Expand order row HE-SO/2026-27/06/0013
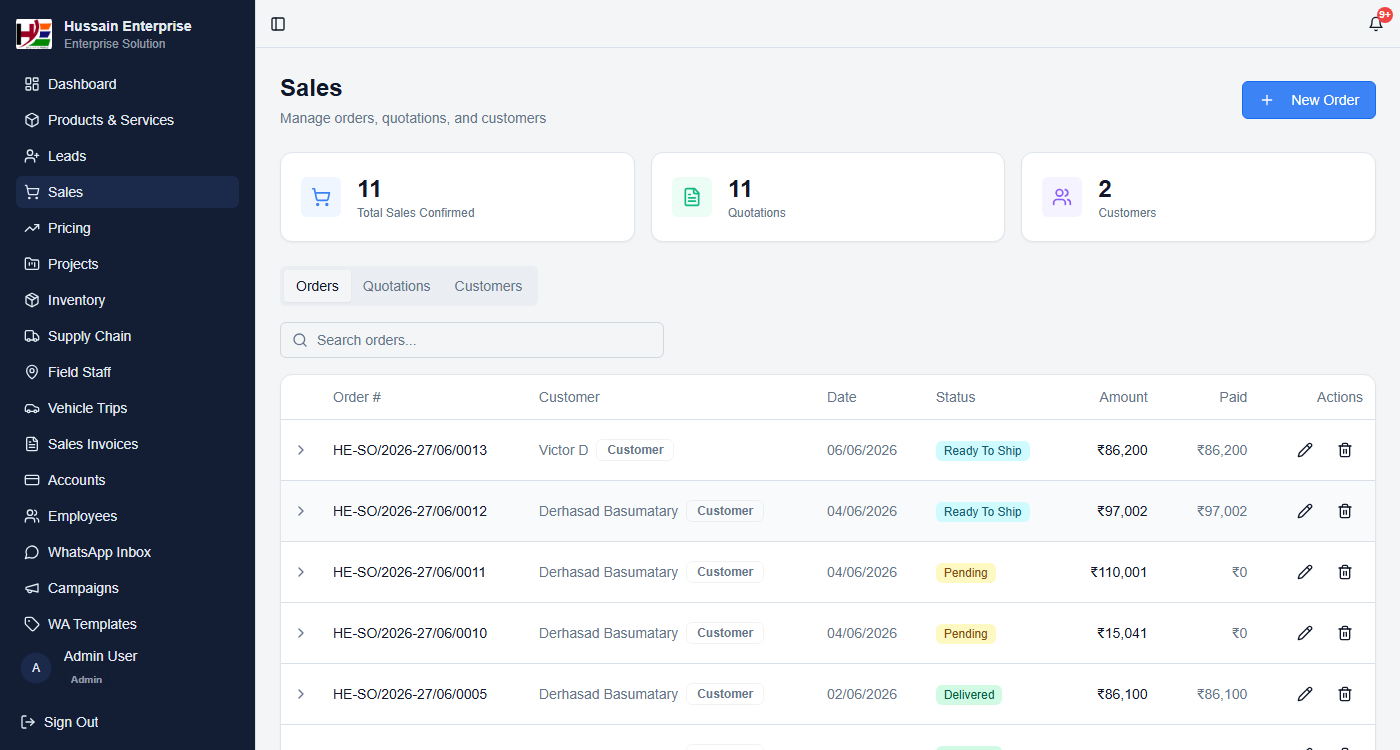Viewport: 1400px width, 750px height. click(301, 450)
